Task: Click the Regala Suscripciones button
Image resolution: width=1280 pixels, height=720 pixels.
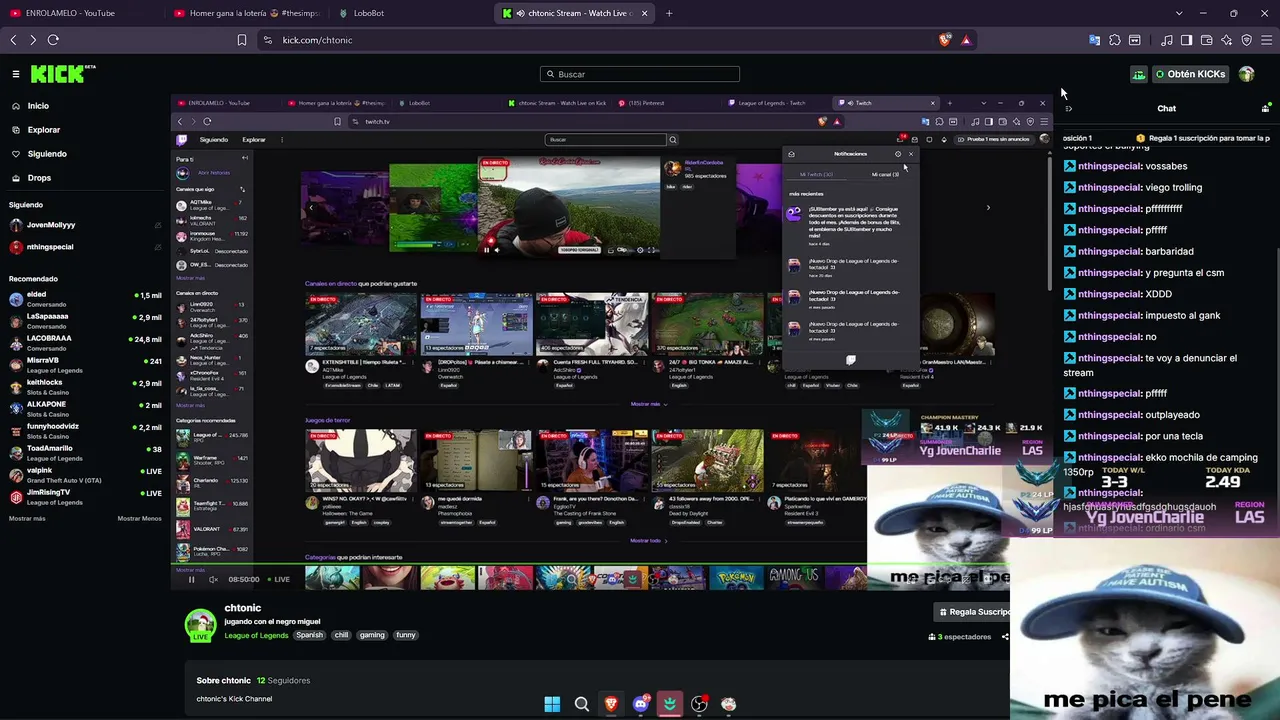Action: (x=974, y=611)
